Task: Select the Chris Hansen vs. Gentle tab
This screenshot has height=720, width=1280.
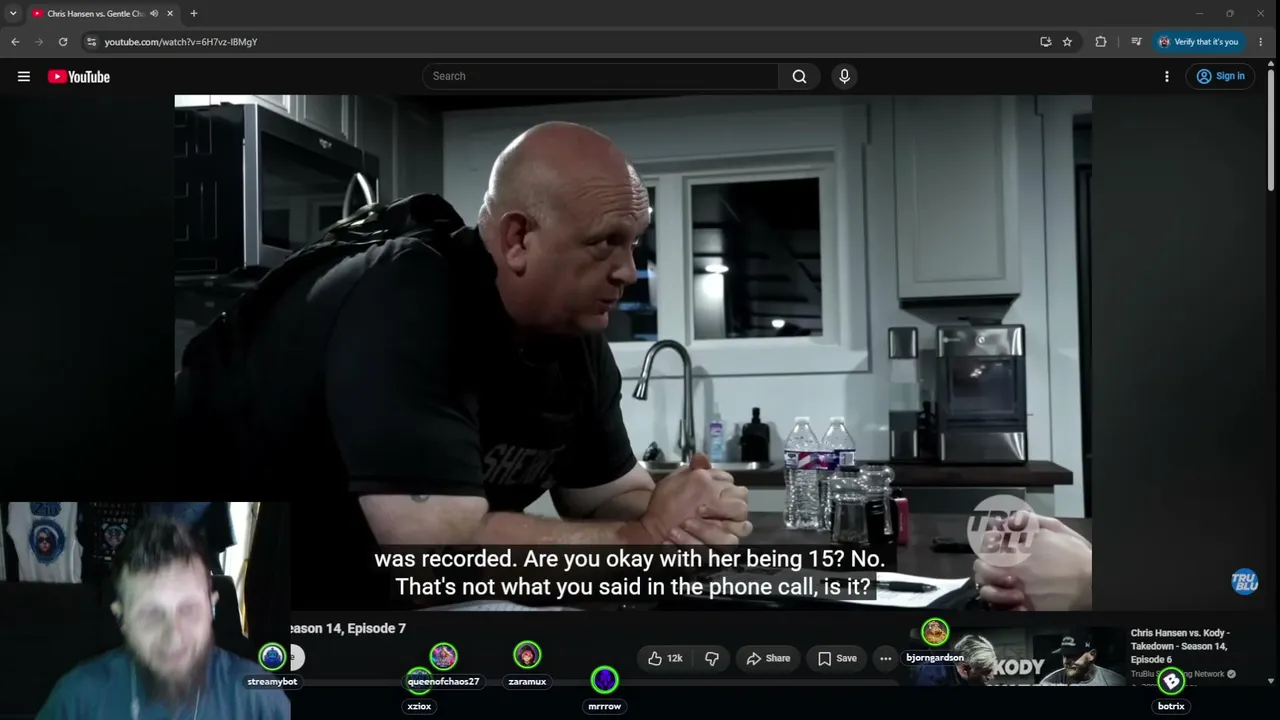Action: tap(95, 13)
